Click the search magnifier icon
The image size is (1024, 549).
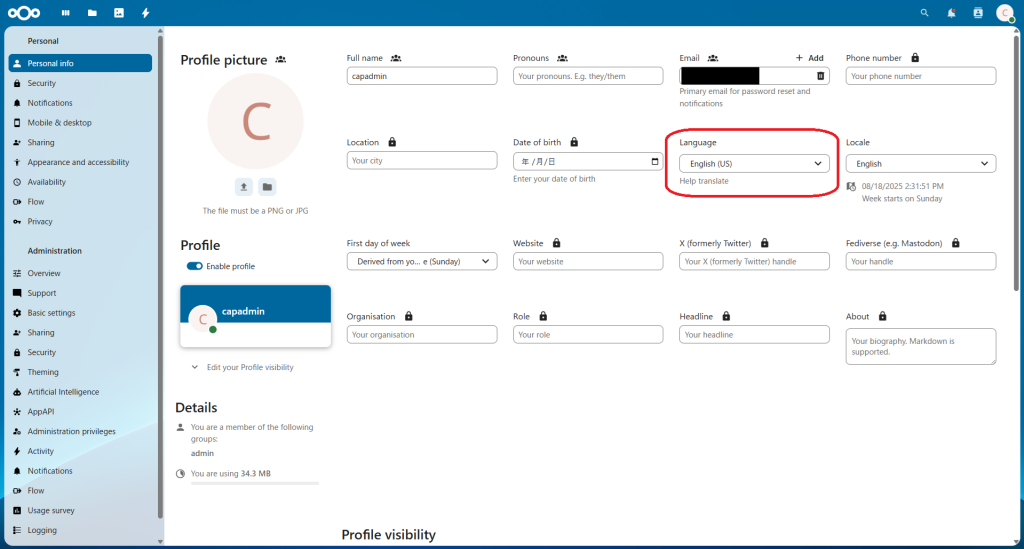(924, 13)
